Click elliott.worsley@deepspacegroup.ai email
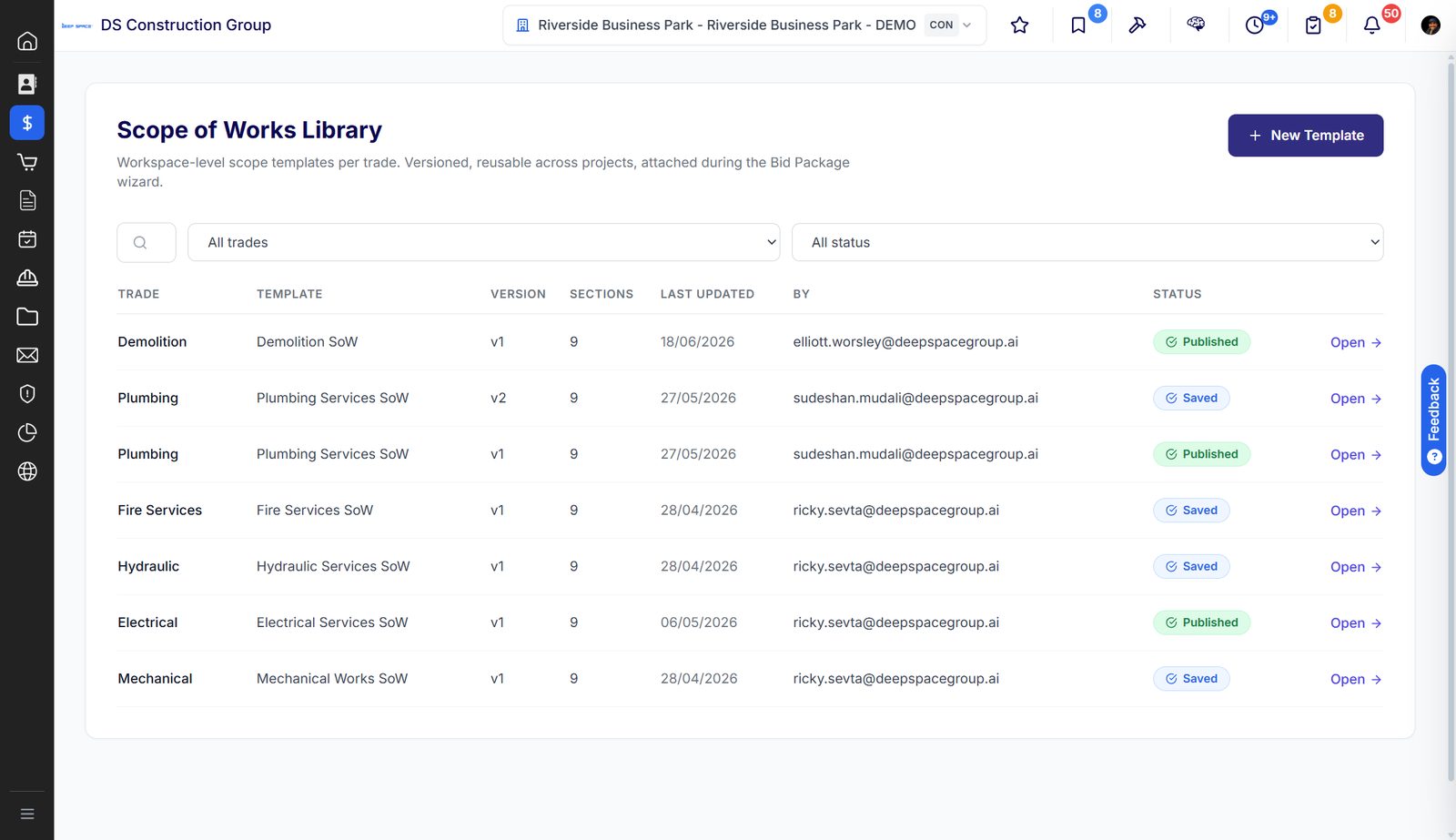This screenshot has width=1456, height=840. point(905,342)
